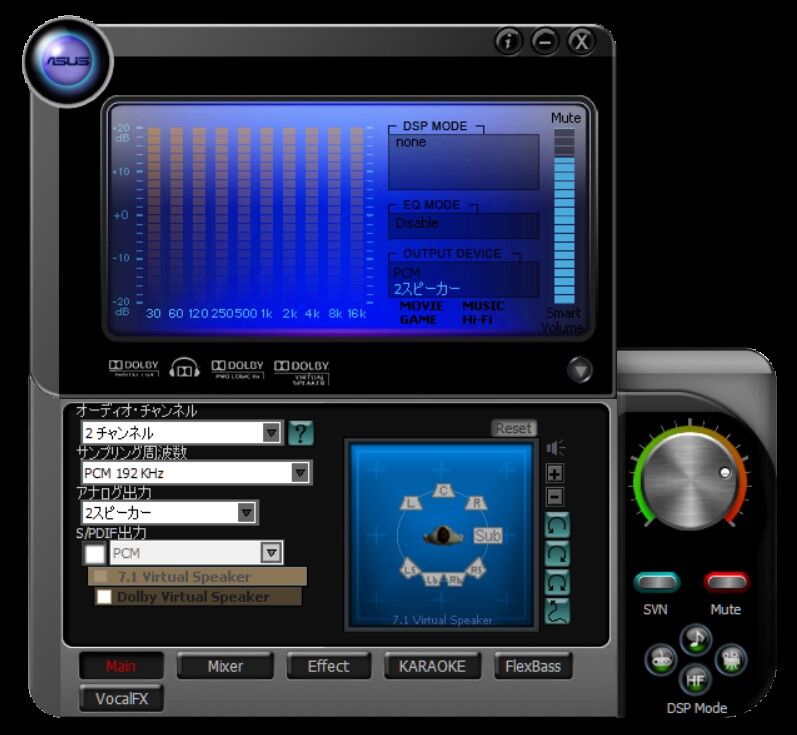Open the info button at top

[508, 41]
